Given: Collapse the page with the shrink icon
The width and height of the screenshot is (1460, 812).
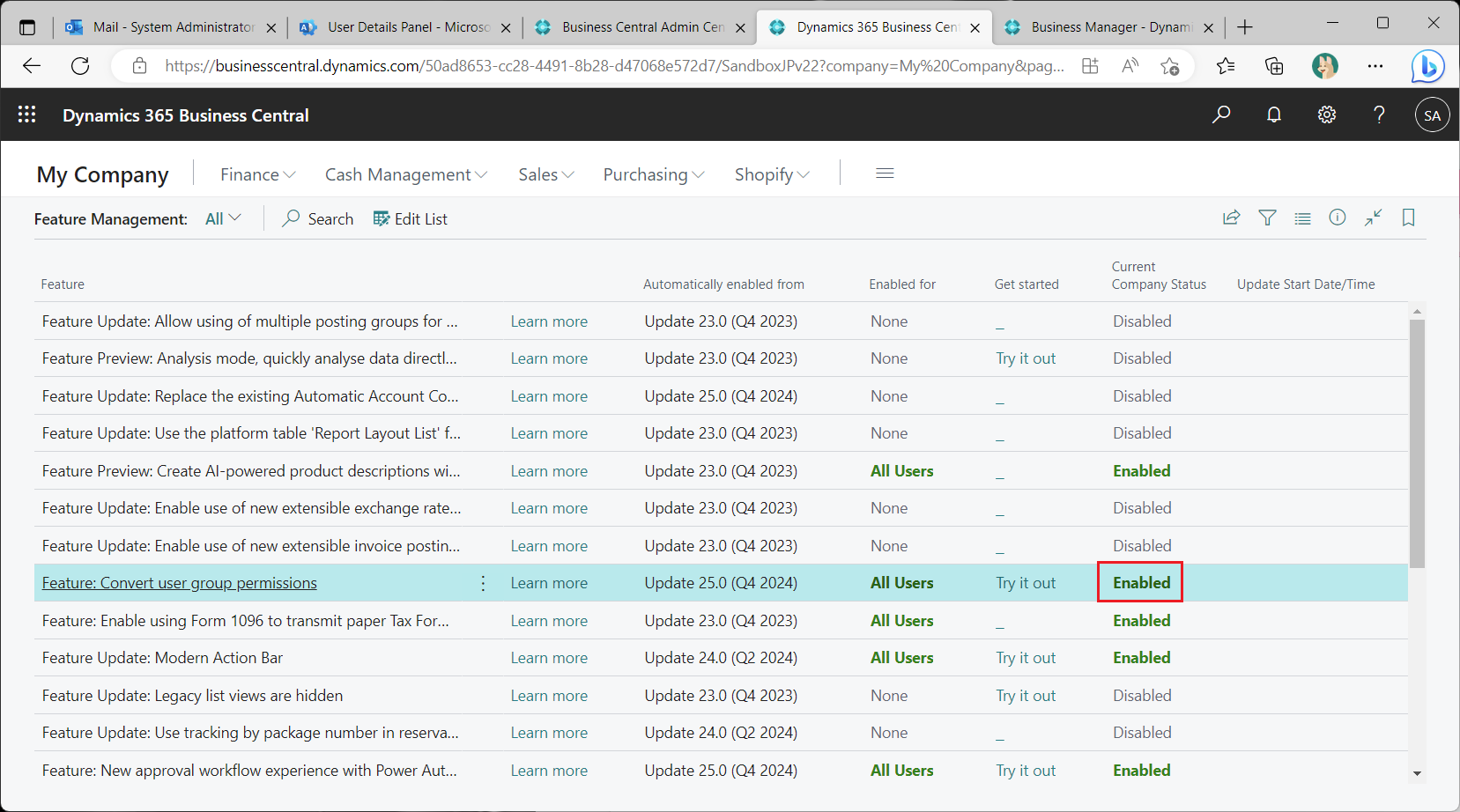Looking at the screenshot, I should click(x=1373, y=218).
